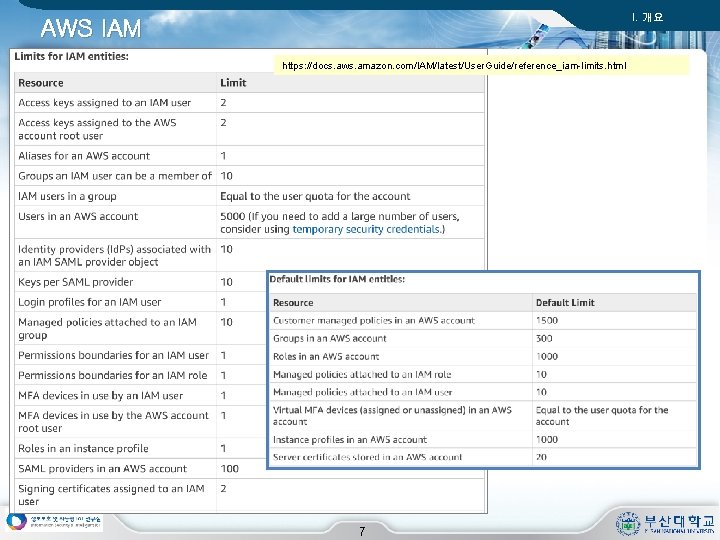The width and height of the screenshot is (720, 540).
Task: Click 'Default limits for IAM entities:' heading
Action: (x=337, y=279)
